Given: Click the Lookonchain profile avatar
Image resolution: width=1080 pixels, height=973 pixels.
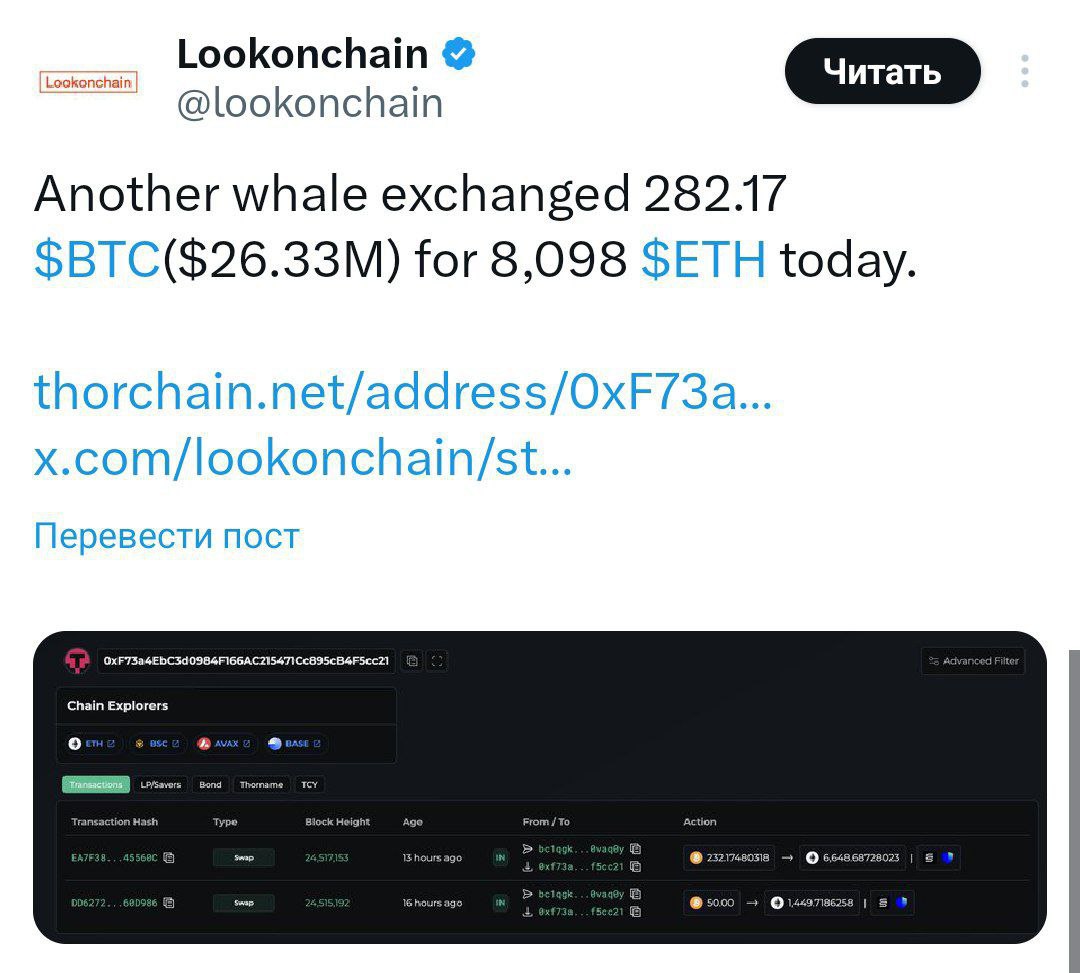Looking at the screenshot, I should click(x=88, y=82).
